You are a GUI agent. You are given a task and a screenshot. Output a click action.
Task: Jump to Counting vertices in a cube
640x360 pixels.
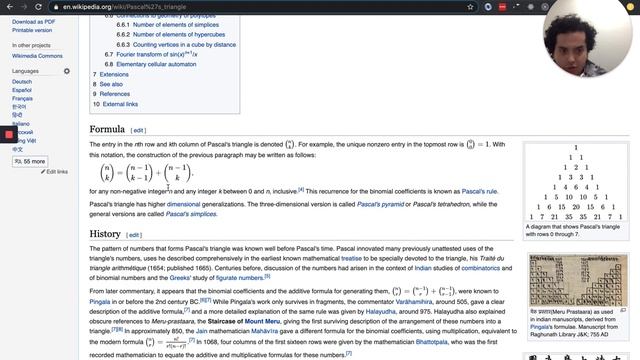pos(184,44)
